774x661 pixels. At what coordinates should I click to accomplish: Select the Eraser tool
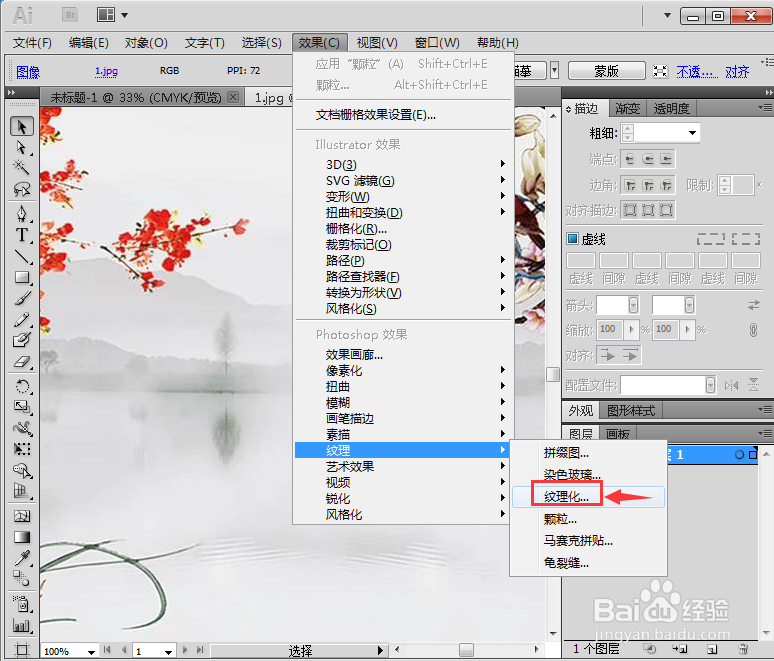(x=22, y=362)
